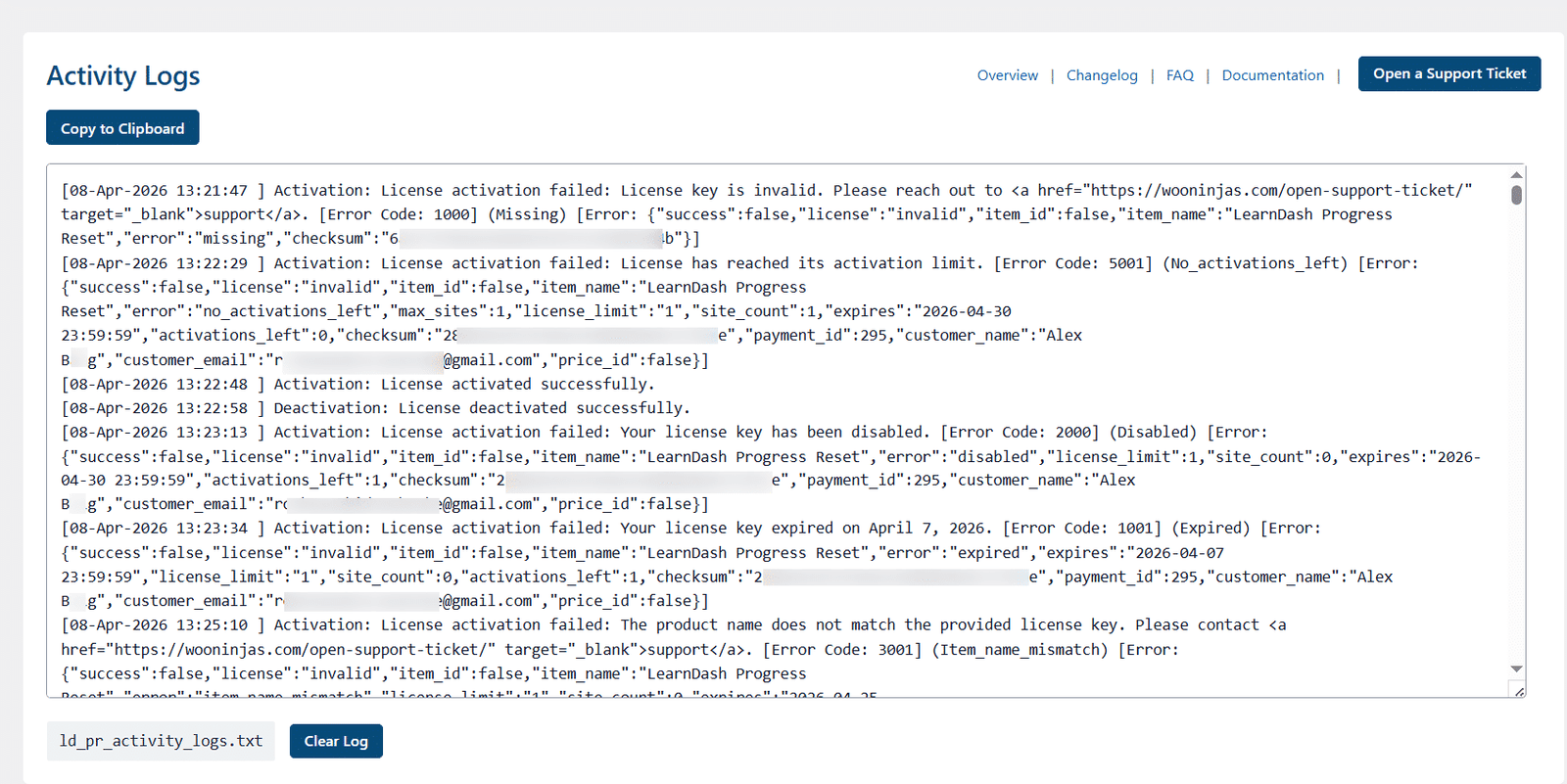Click the Activity Logs heading
This screenshot has height=784, width=1567.
(123, 75)
